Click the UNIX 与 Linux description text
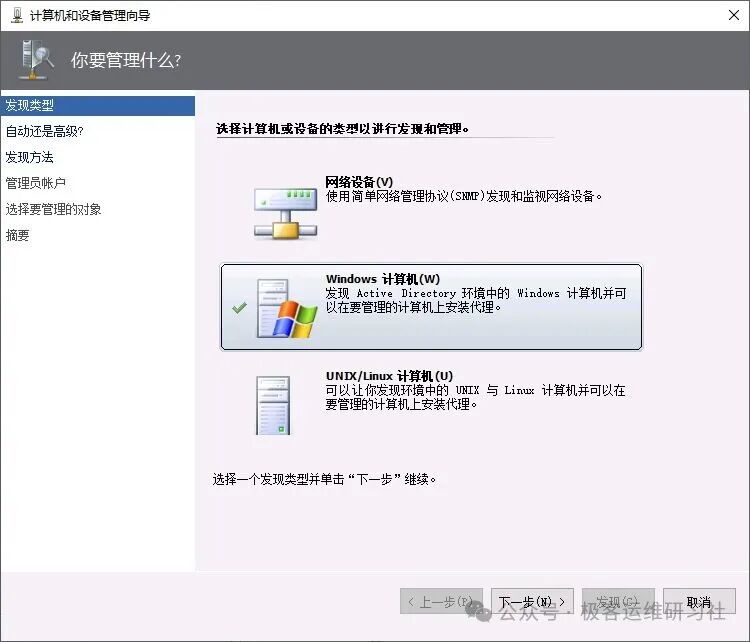750x642 pixels. (475, 397)
